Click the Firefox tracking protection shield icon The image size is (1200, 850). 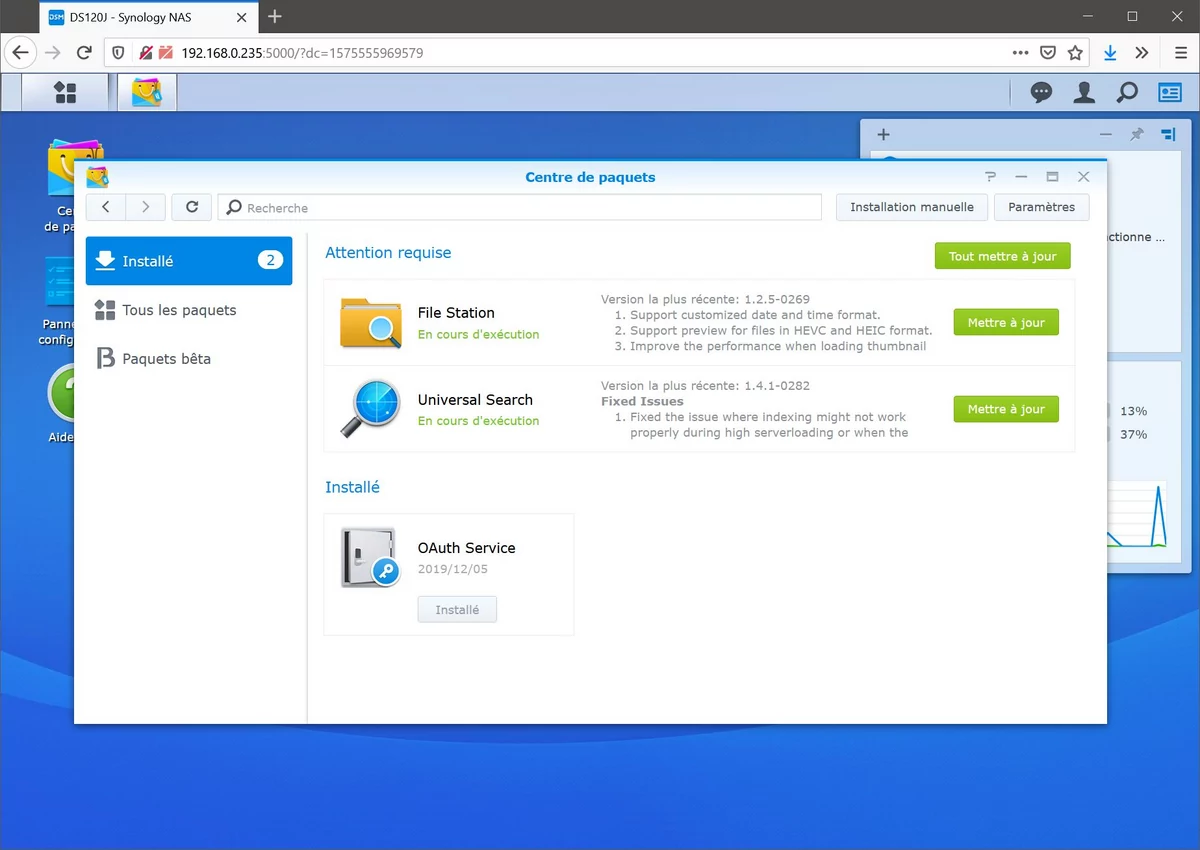pos(117,52)
